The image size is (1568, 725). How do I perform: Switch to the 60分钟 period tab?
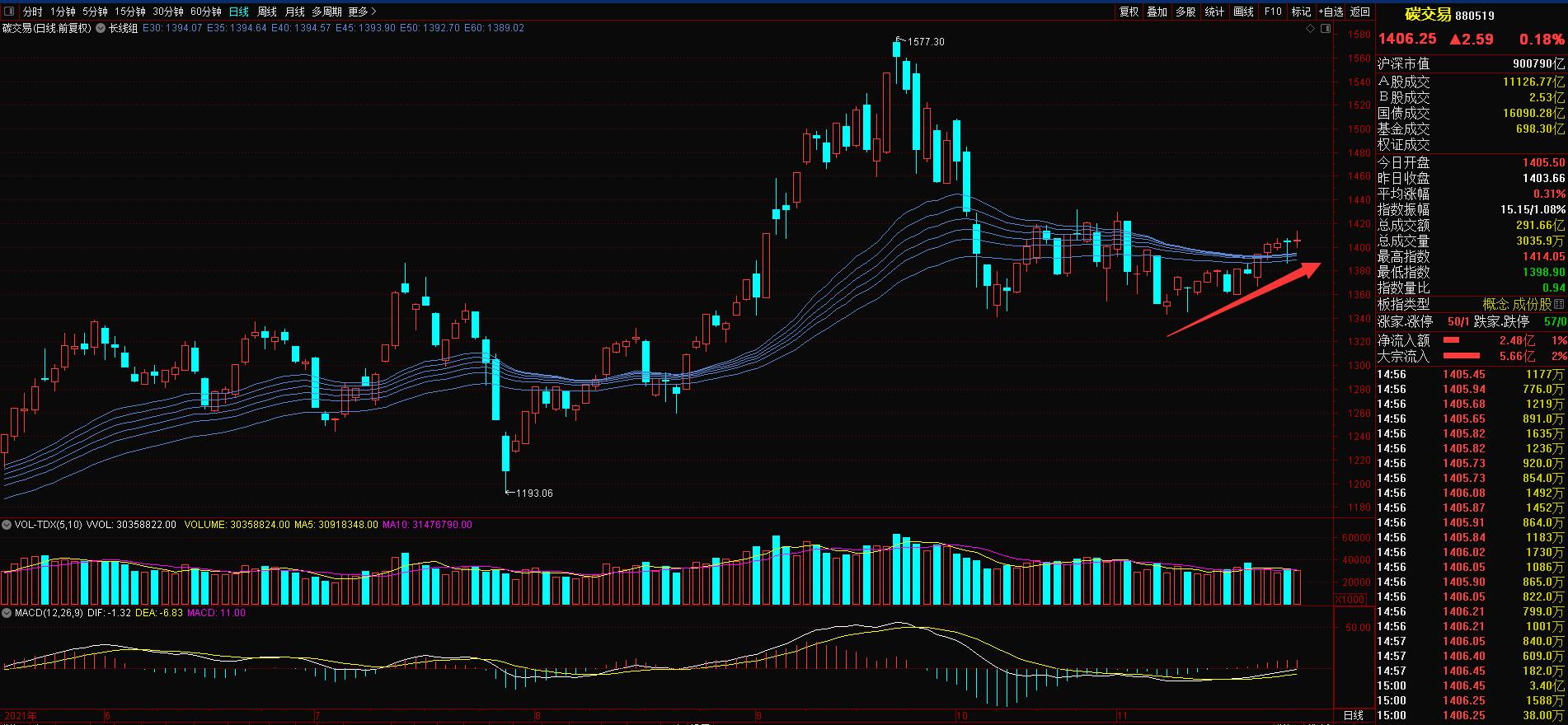pyautogui.click(x=206, y=12)
